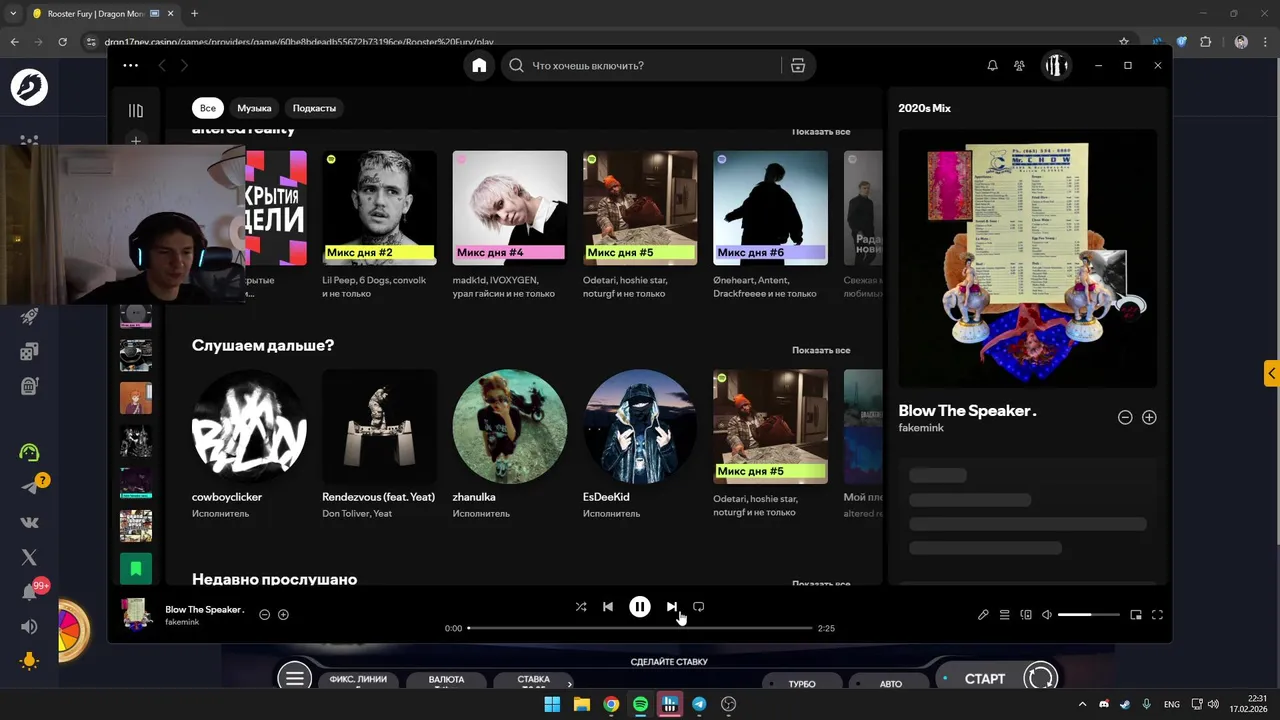Hide Blow The Speaker via minus icon in player bar
Image resolution: width=1280 pixels, height=720 pixels.
click(264, 614)
